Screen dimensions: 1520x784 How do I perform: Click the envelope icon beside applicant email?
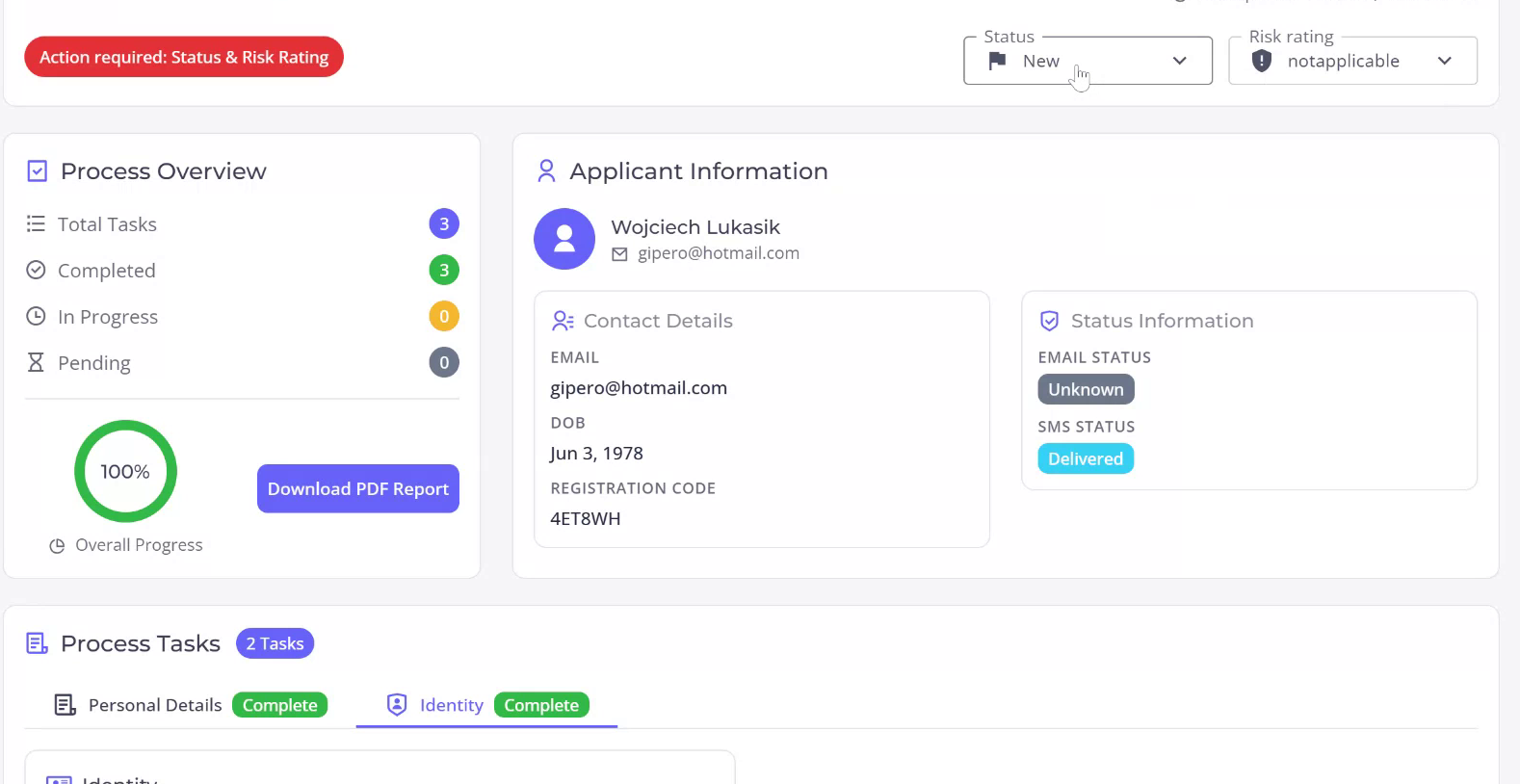pos(619,254)
